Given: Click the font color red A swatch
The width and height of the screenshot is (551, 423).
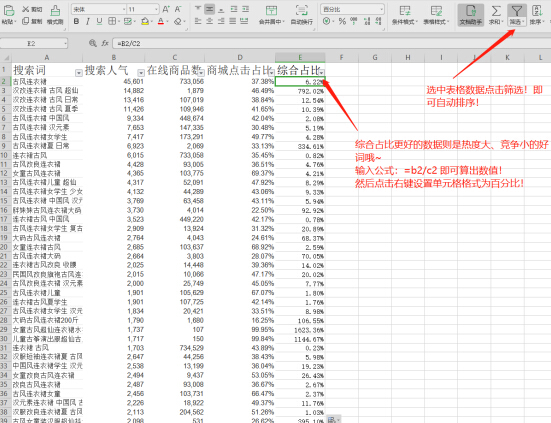Looking at the screenshot, I should [x=161, y=21].
